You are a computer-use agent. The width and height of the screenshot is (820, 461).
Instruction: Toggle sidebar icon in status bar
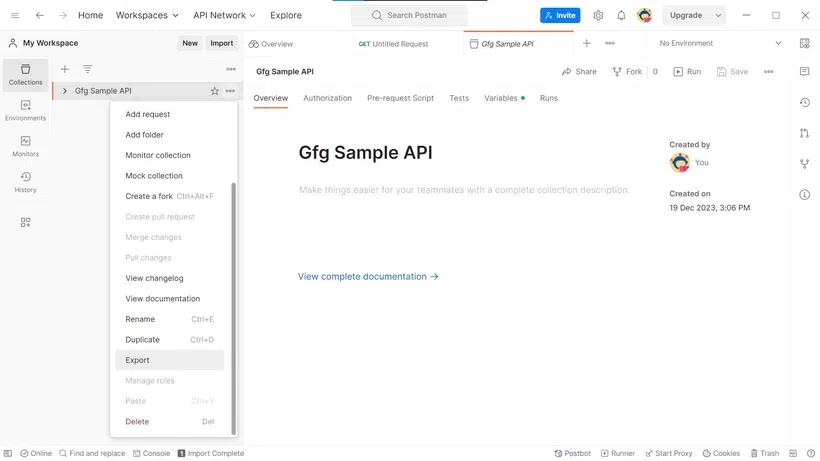coord(8,453)
